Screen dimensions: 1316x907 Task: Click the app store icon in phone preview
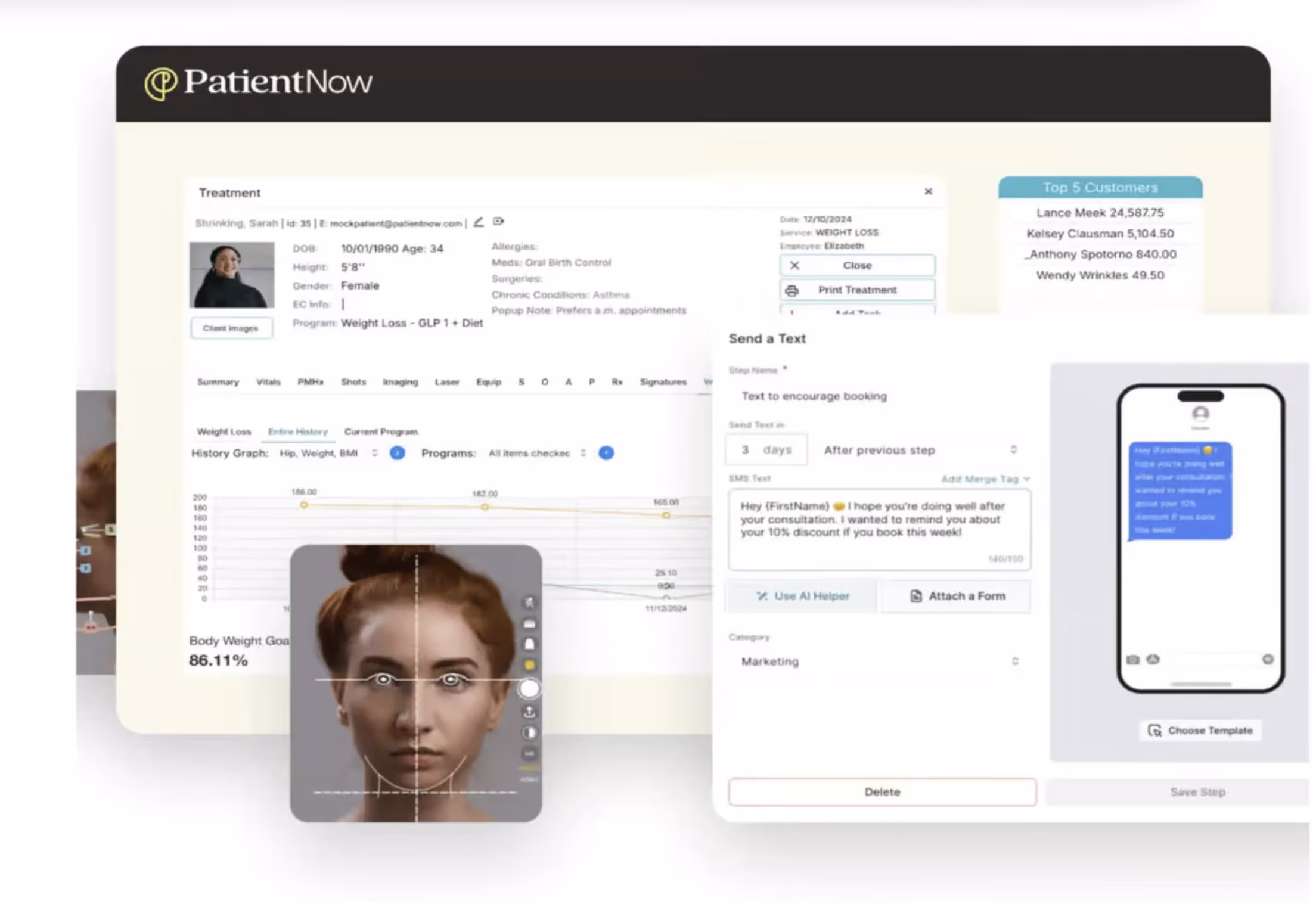pyautogui.click(x=1153, y=659)
